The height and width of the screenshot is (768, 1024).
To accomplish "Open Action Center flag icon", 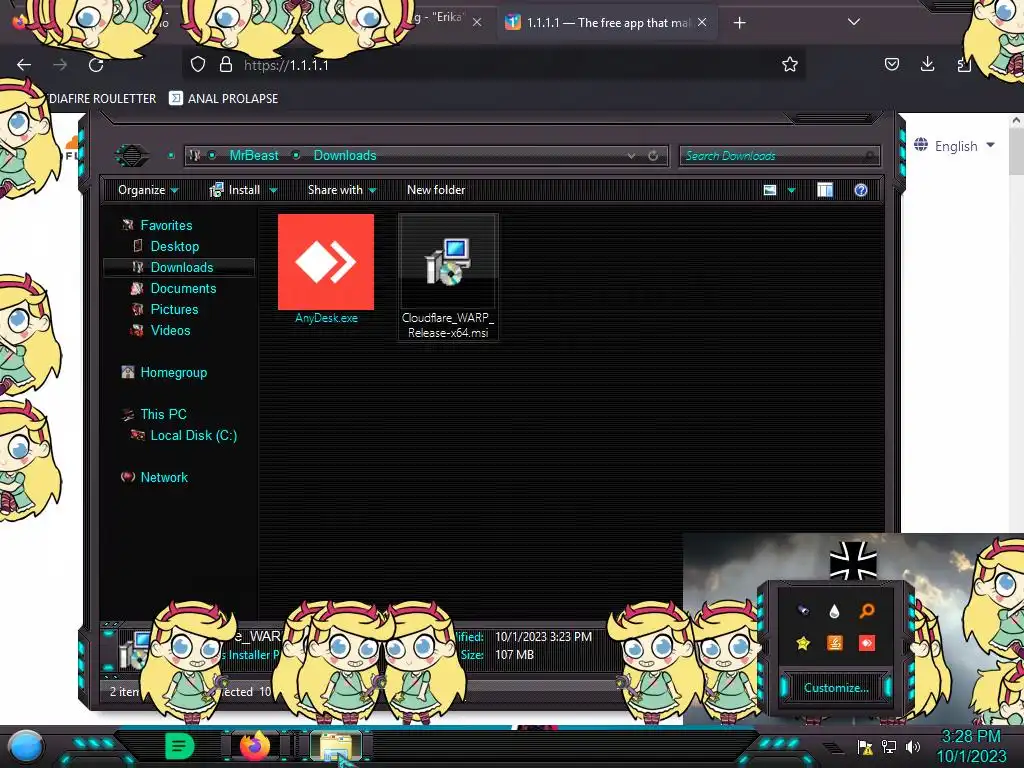I will tap(865, 747).
